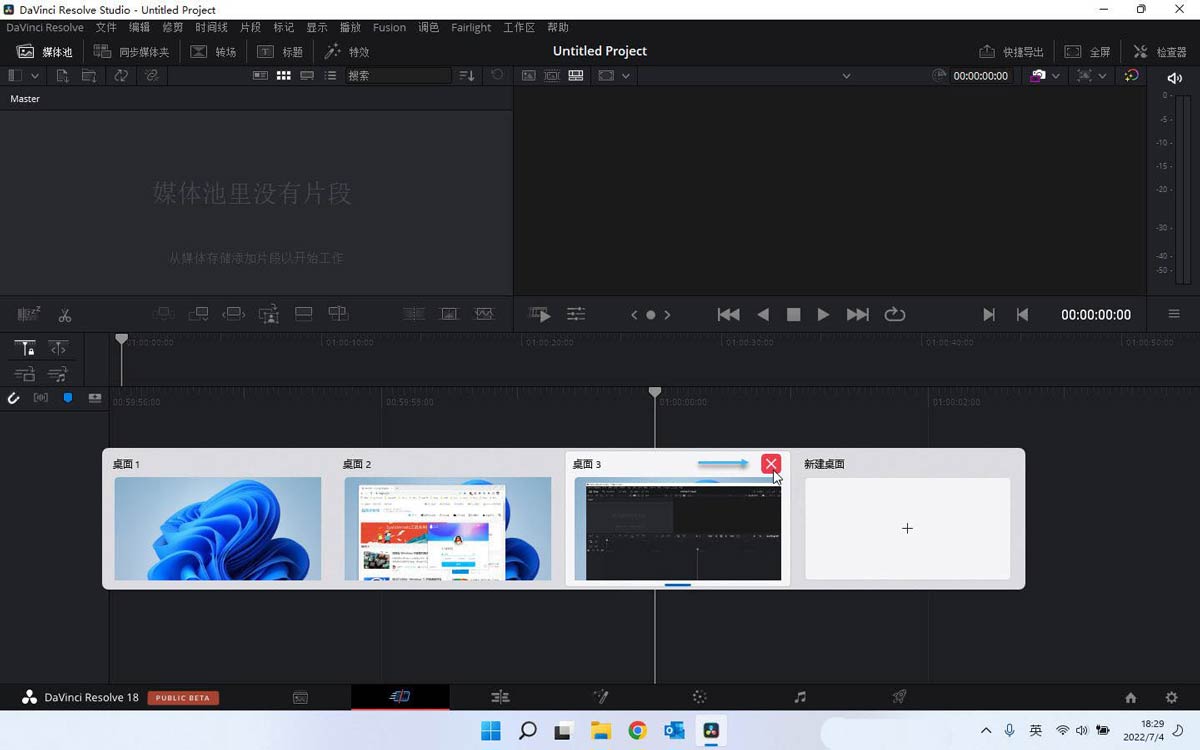The image size is (1200, 750).
Task: Mute audio with the speaker icon
Action: (x=1174, y=77)
